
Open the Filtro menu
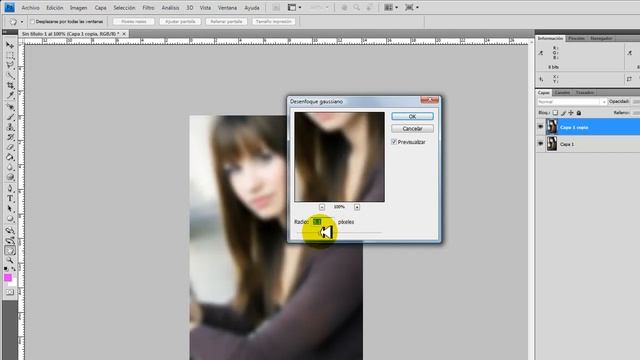(149, 8)
